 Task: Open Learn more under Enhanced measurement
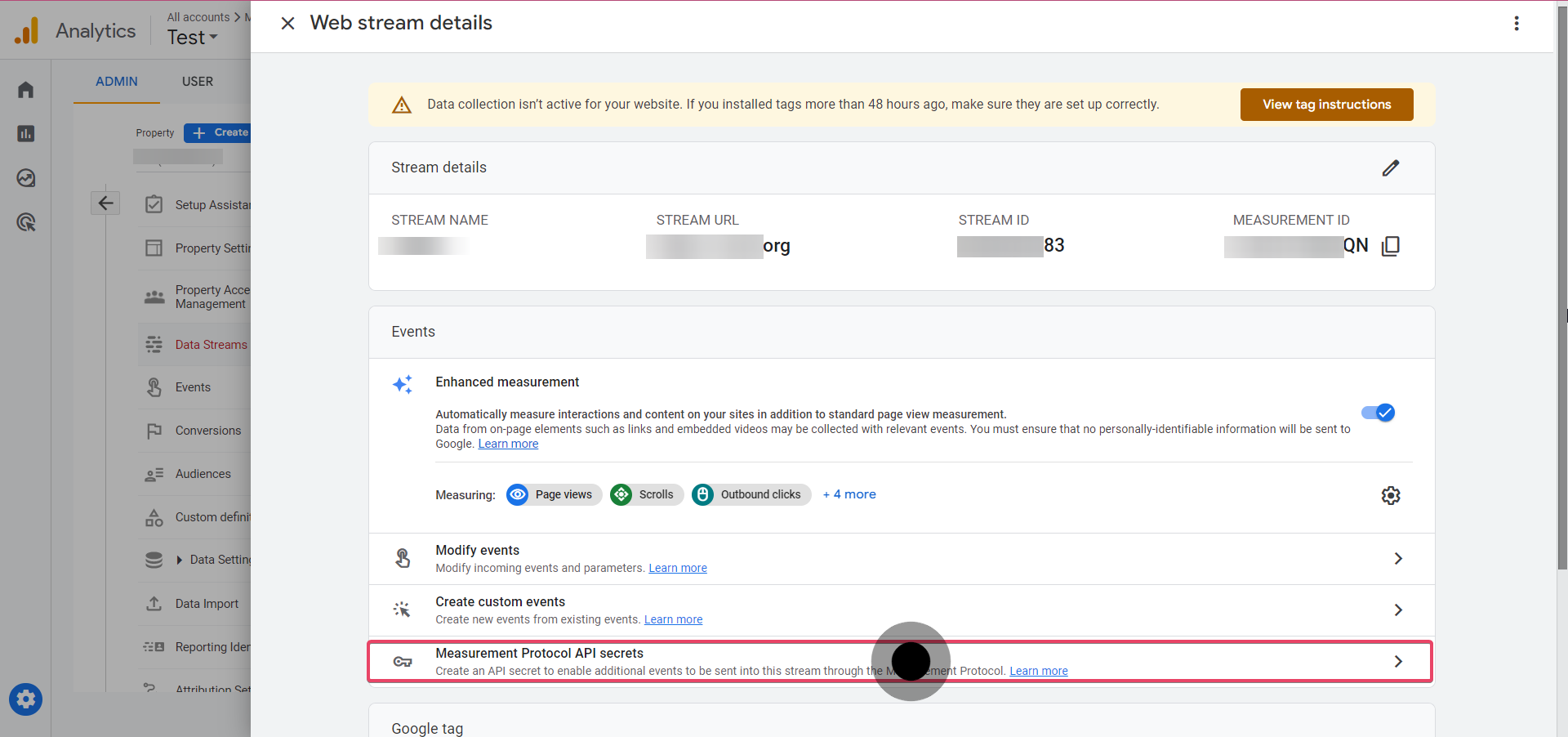(x=508, y=444)
